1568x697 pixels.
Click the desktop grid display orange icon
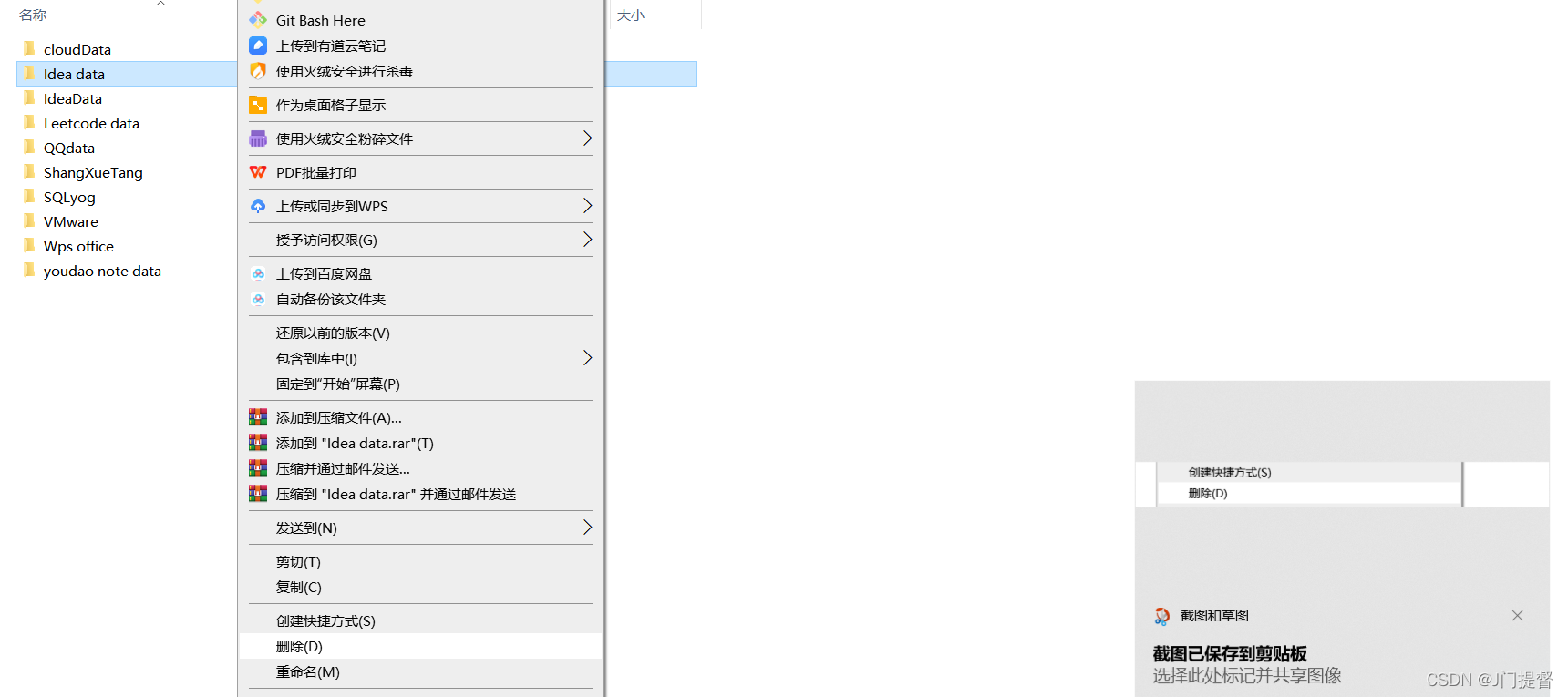(x=258, y=105)
